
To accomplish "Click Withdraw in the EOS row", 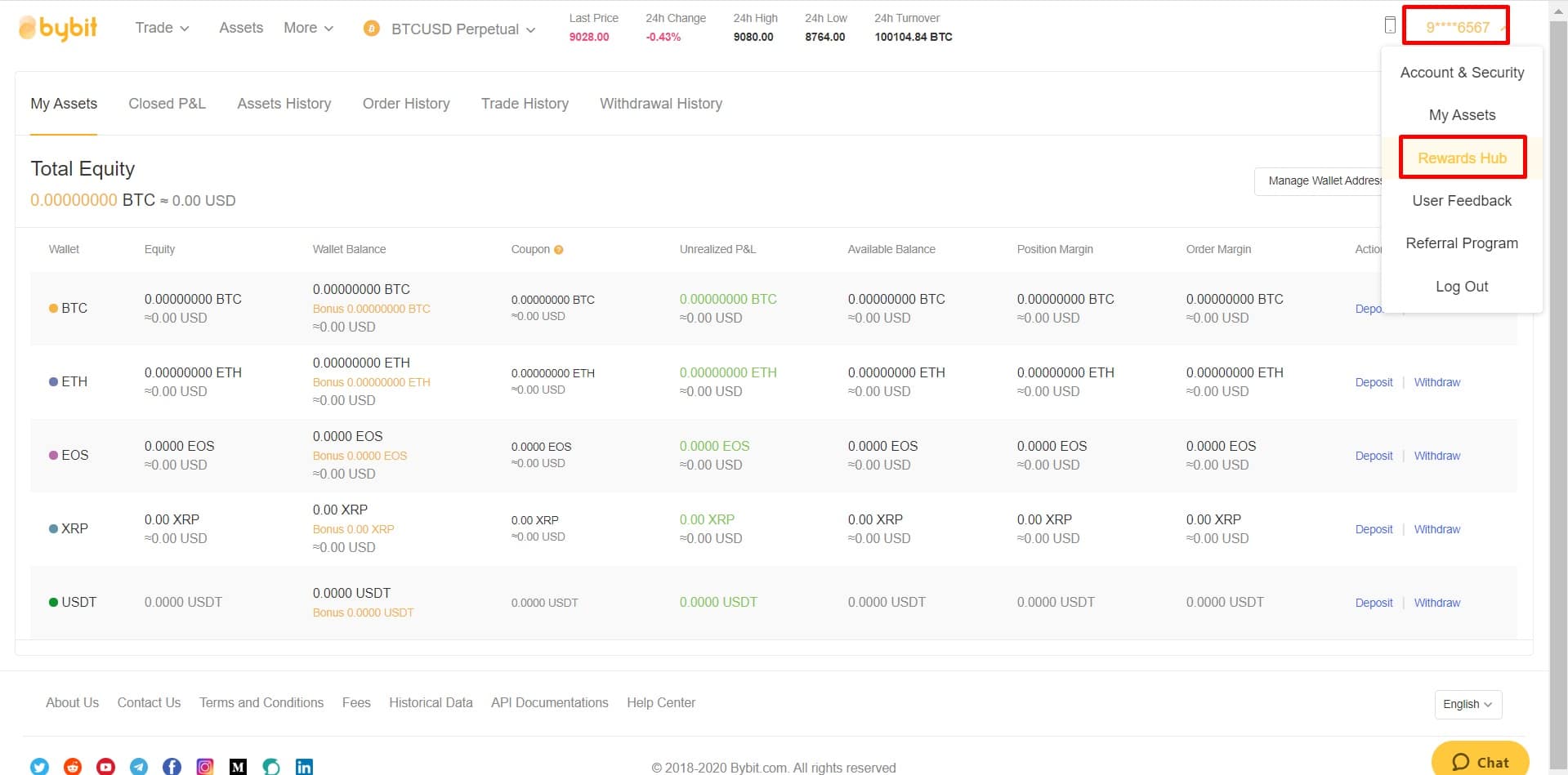I will (x=1437, y=456).
